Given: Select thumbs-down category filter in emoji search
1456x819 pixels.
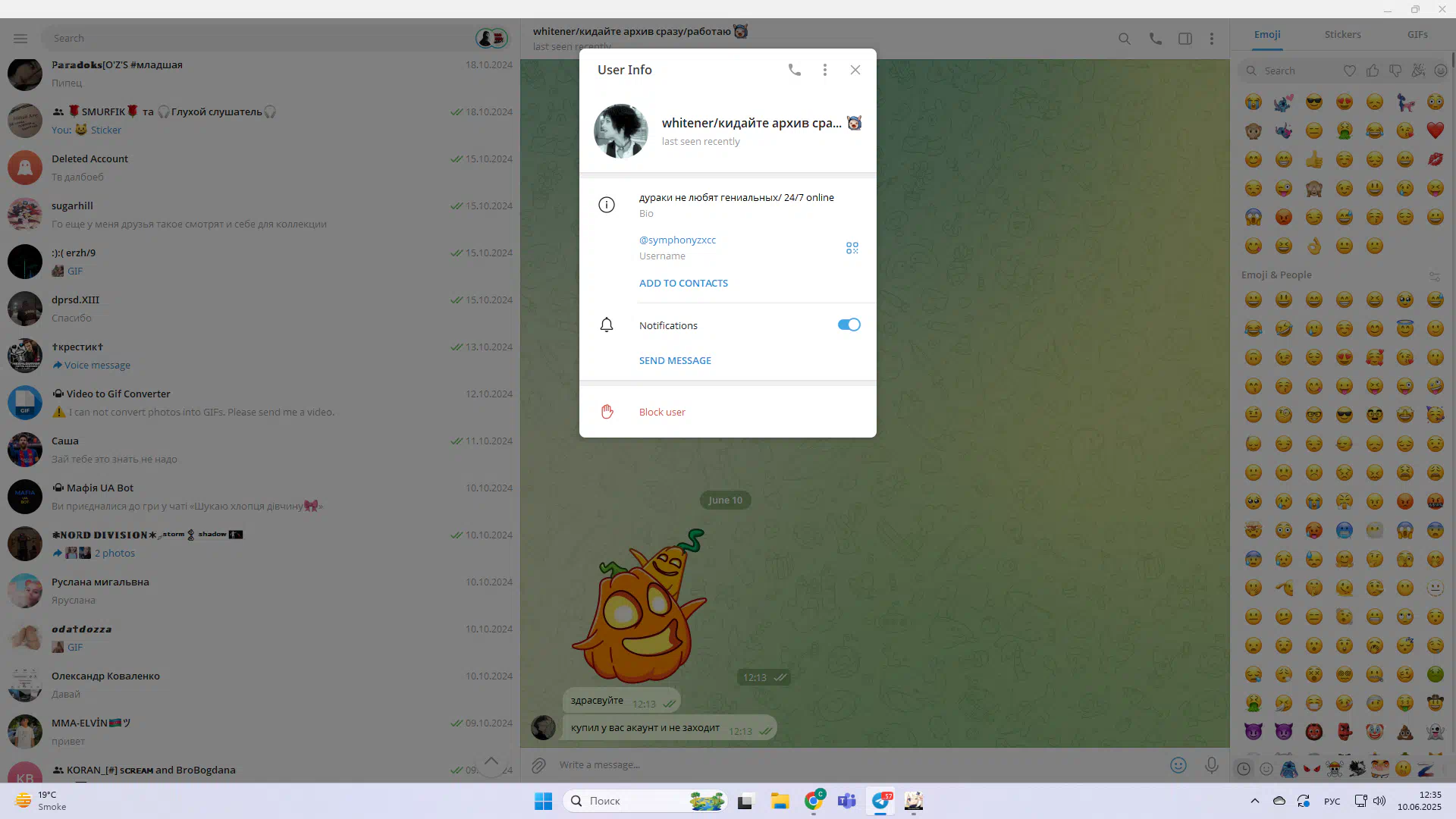Looking at the screenshot, I should click(1395, 71).
